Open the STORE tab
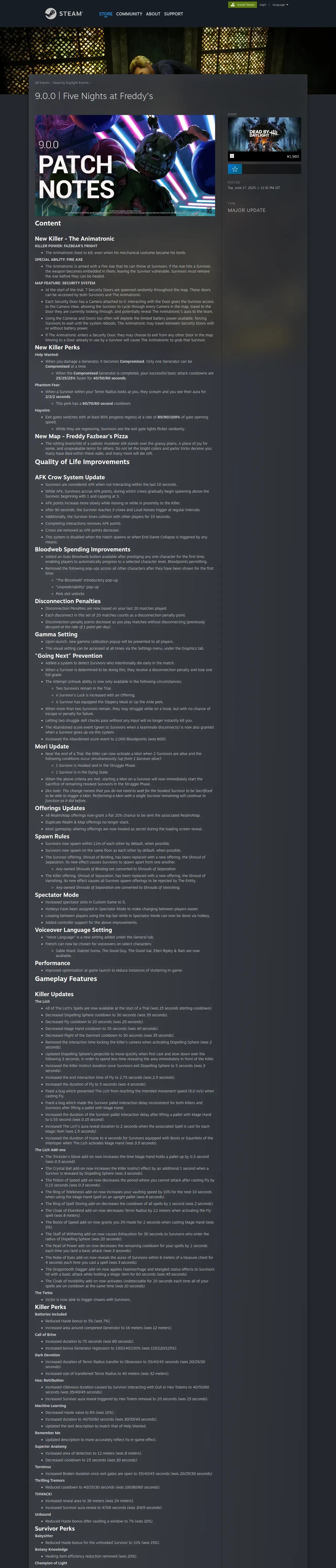Image resolution: width=336 pixels, height=1568 pixels. [x=105, y=13]
